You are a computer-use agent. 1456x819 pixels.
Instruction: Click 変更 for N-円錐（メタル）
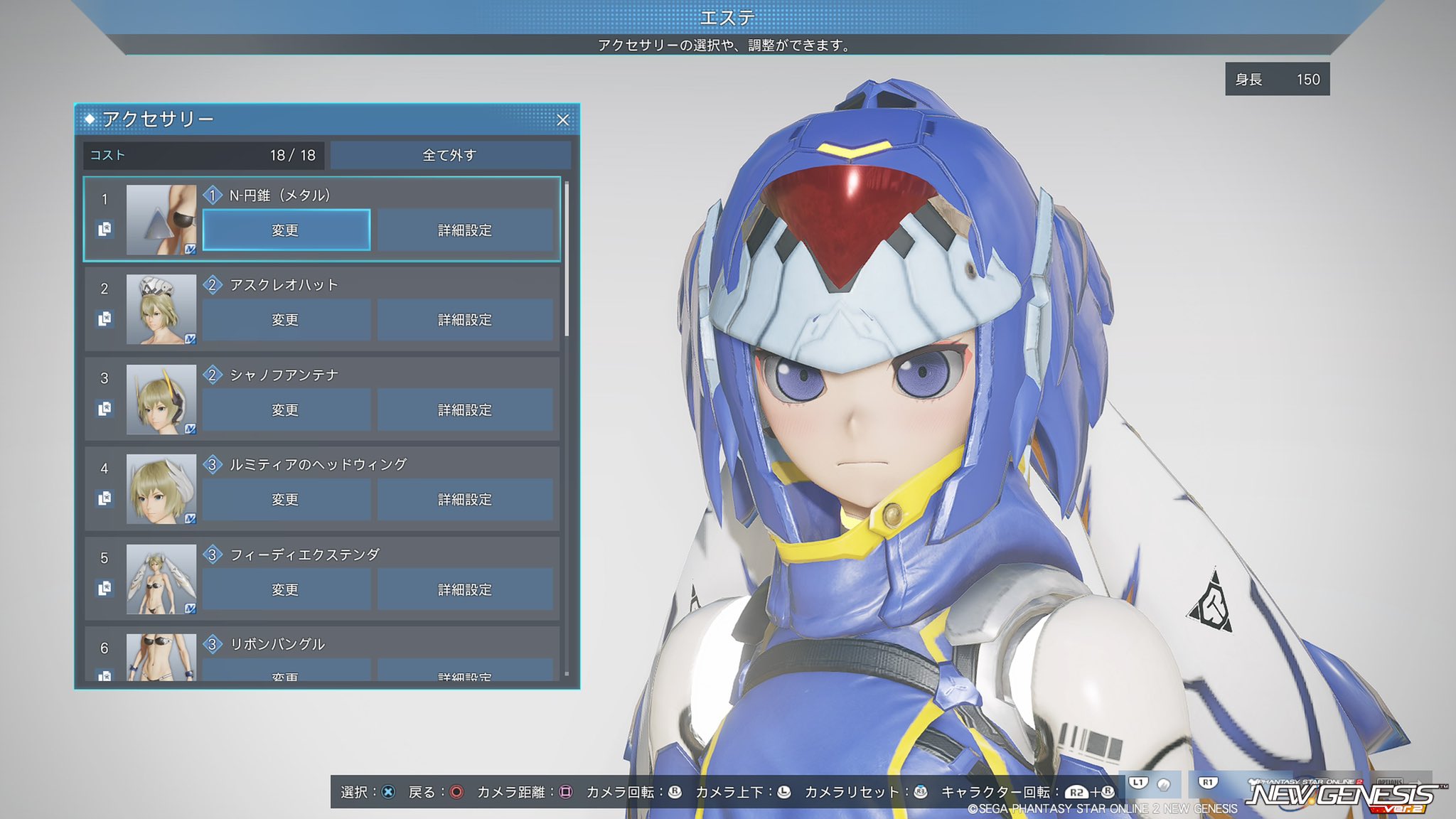[x=286, y=230]
